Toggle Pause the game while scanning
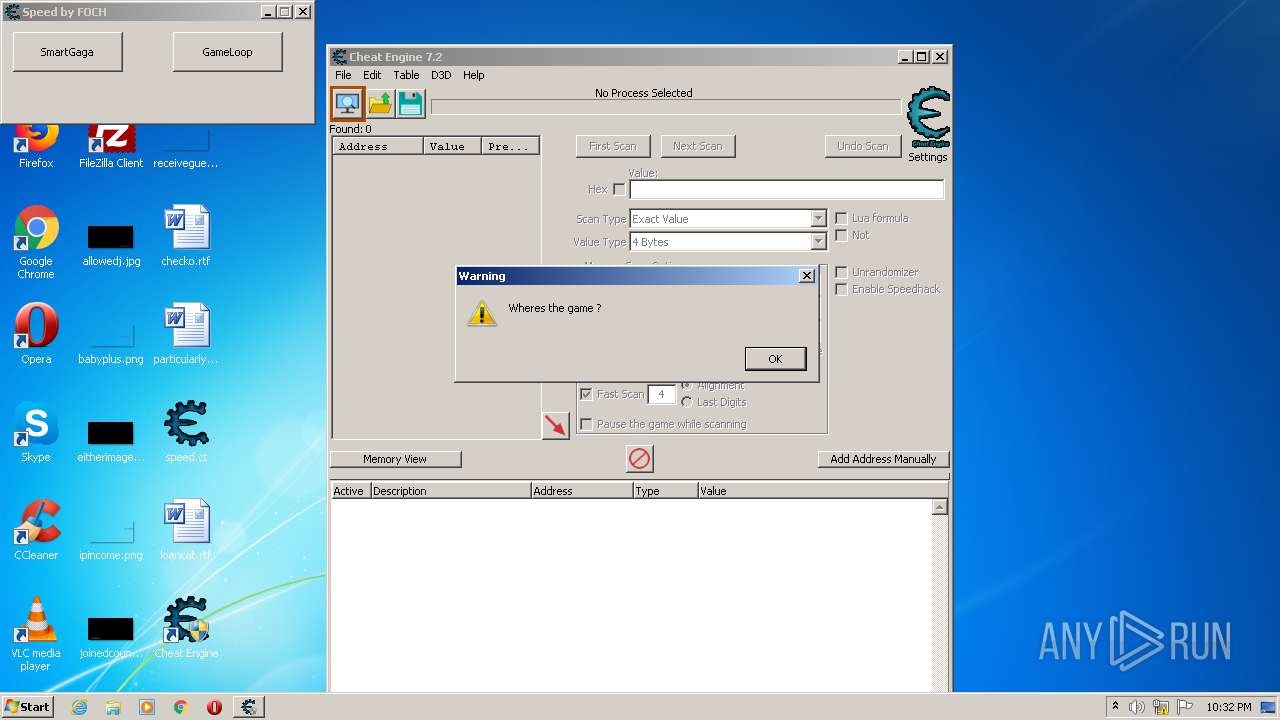 coord(586,424)
